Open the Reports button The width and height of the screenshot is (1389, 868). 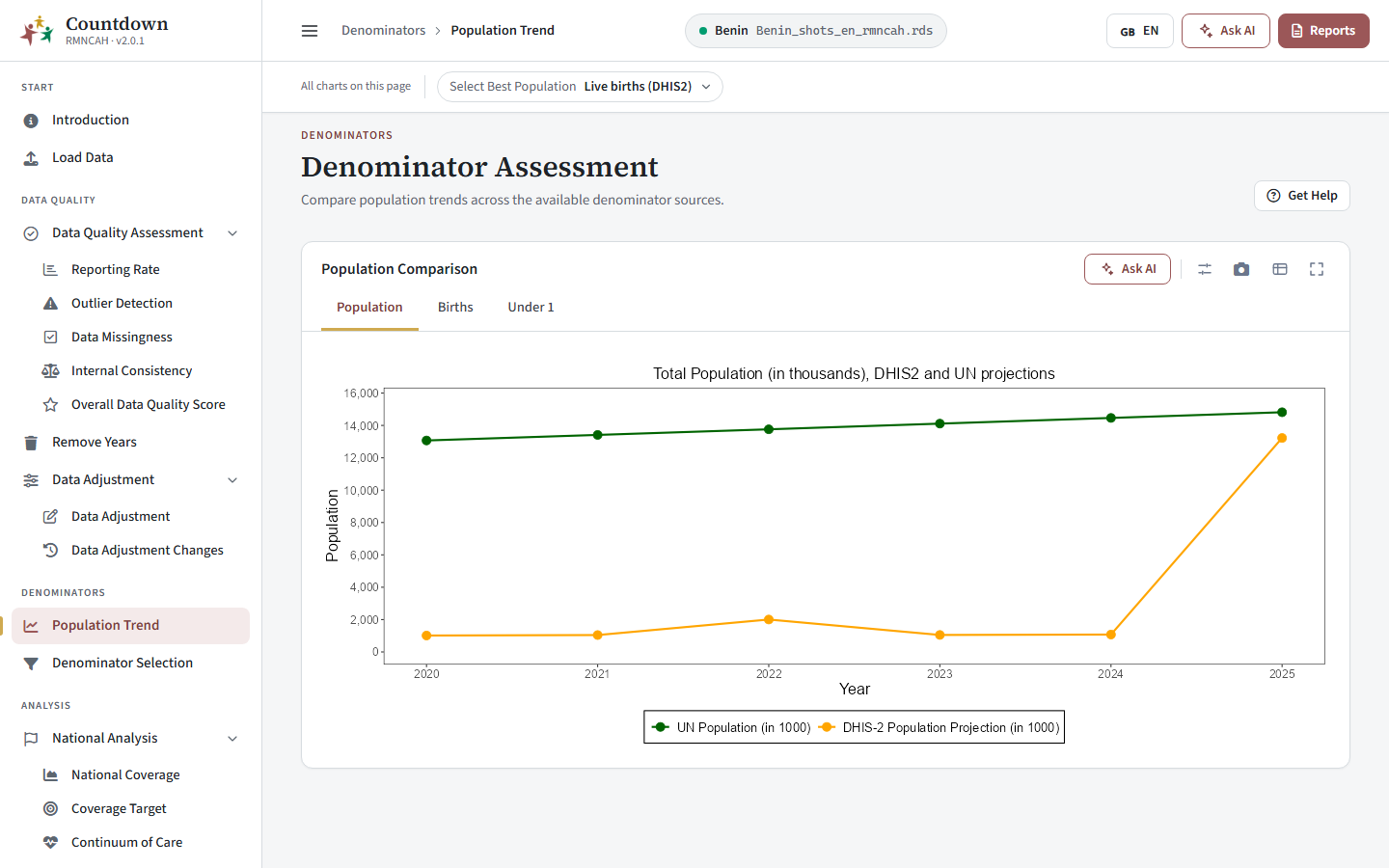[x=1323, y=31]
